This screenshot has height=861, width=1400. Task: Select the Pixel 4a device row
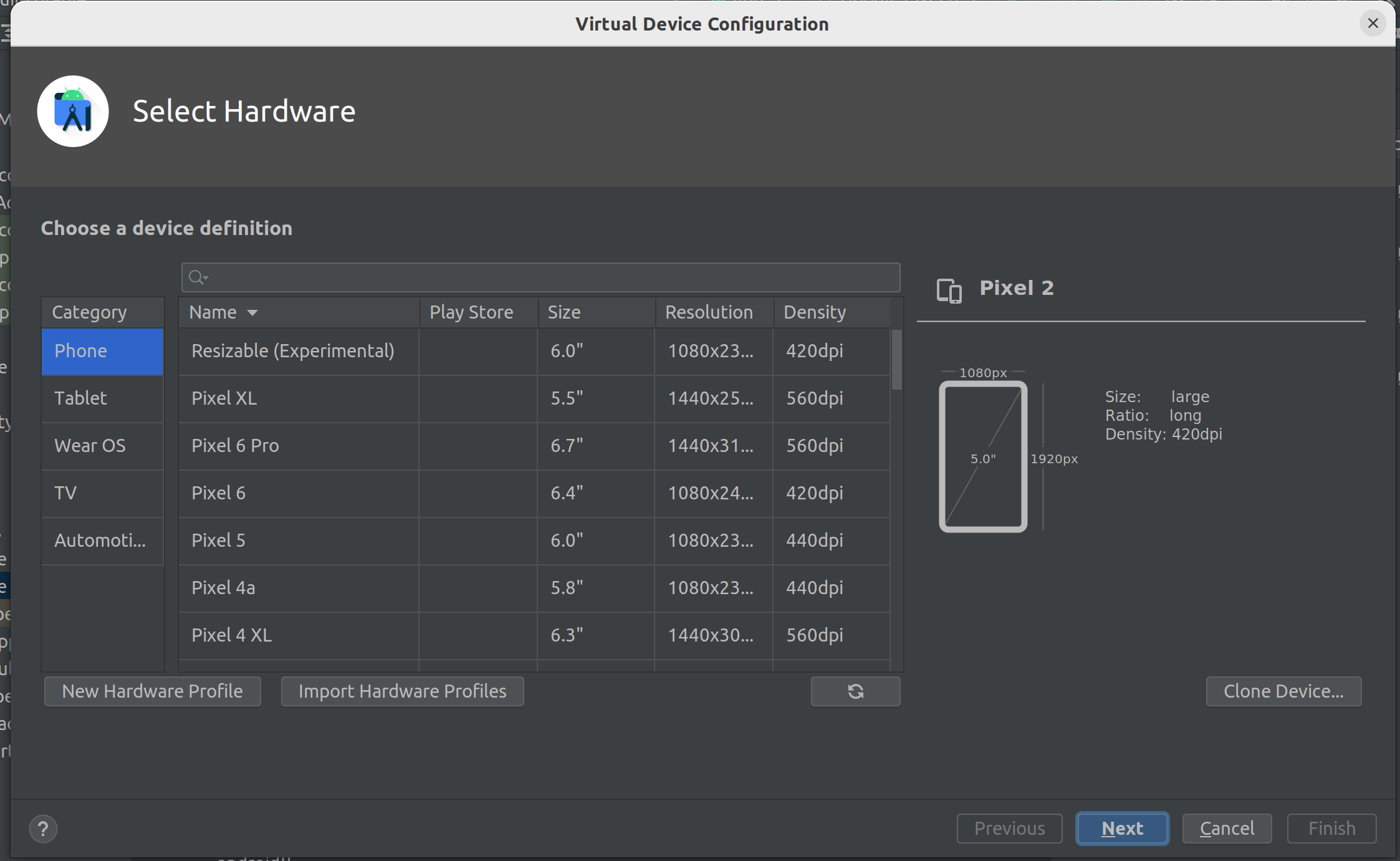coord(534,588)
